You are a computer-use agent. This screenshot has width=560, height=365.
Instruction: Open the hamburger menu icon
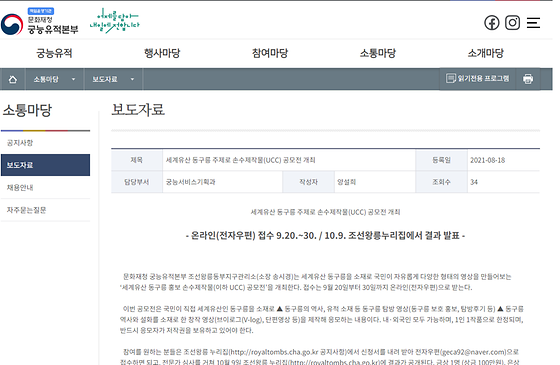pyautogui.click(x=533, y=23)
